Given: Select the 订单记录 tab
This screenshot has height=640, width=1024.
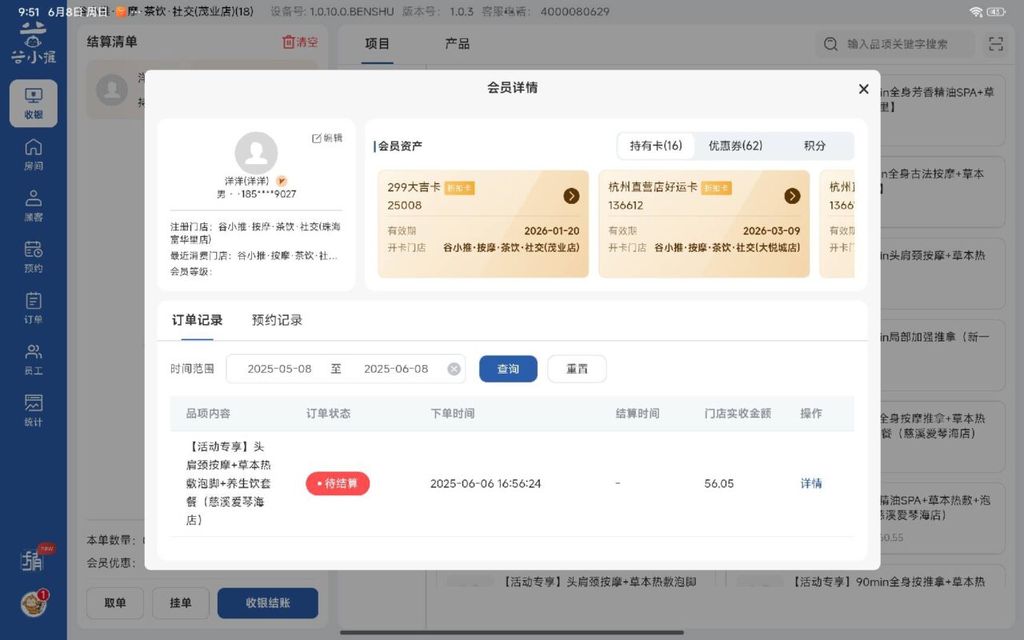Looking at the screenshot, I should tap(197, 320).
